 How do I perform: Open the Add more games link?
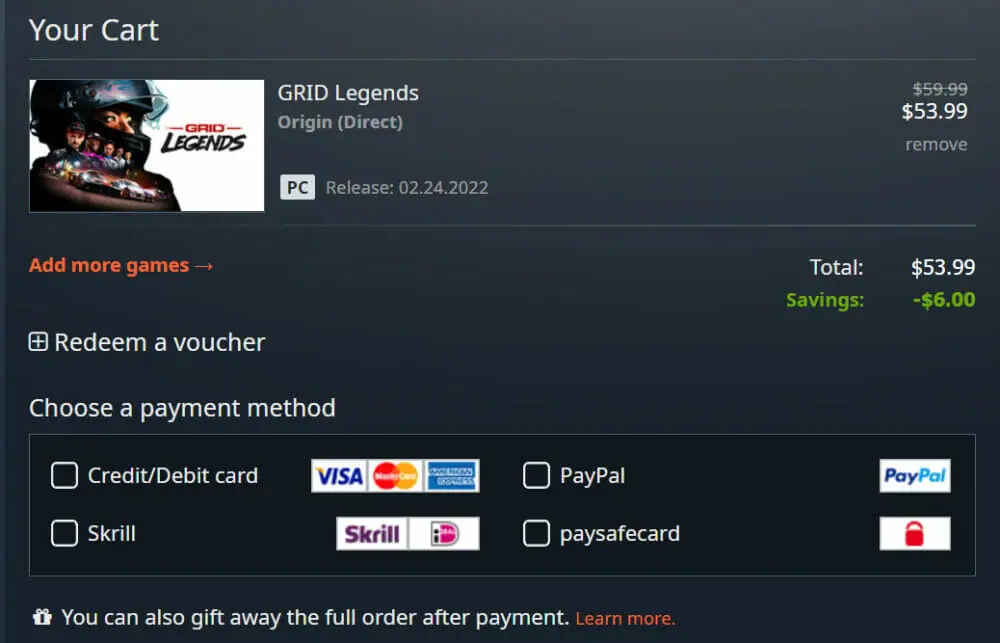(x=121, y=265)
